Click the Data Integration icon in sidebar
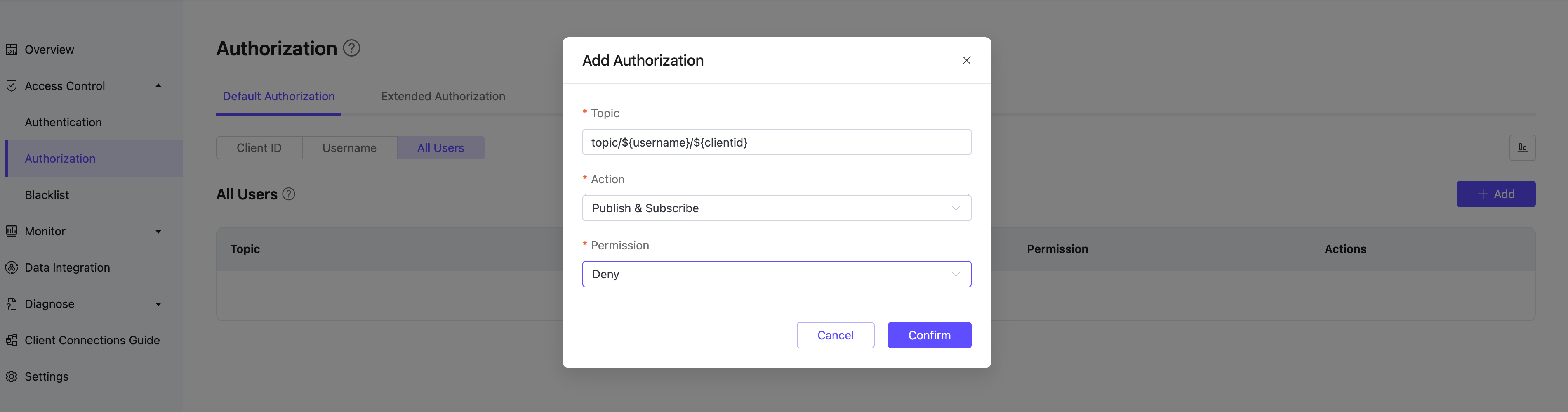The height and width of the screenshot is (412, 1568). coord(12,268)
